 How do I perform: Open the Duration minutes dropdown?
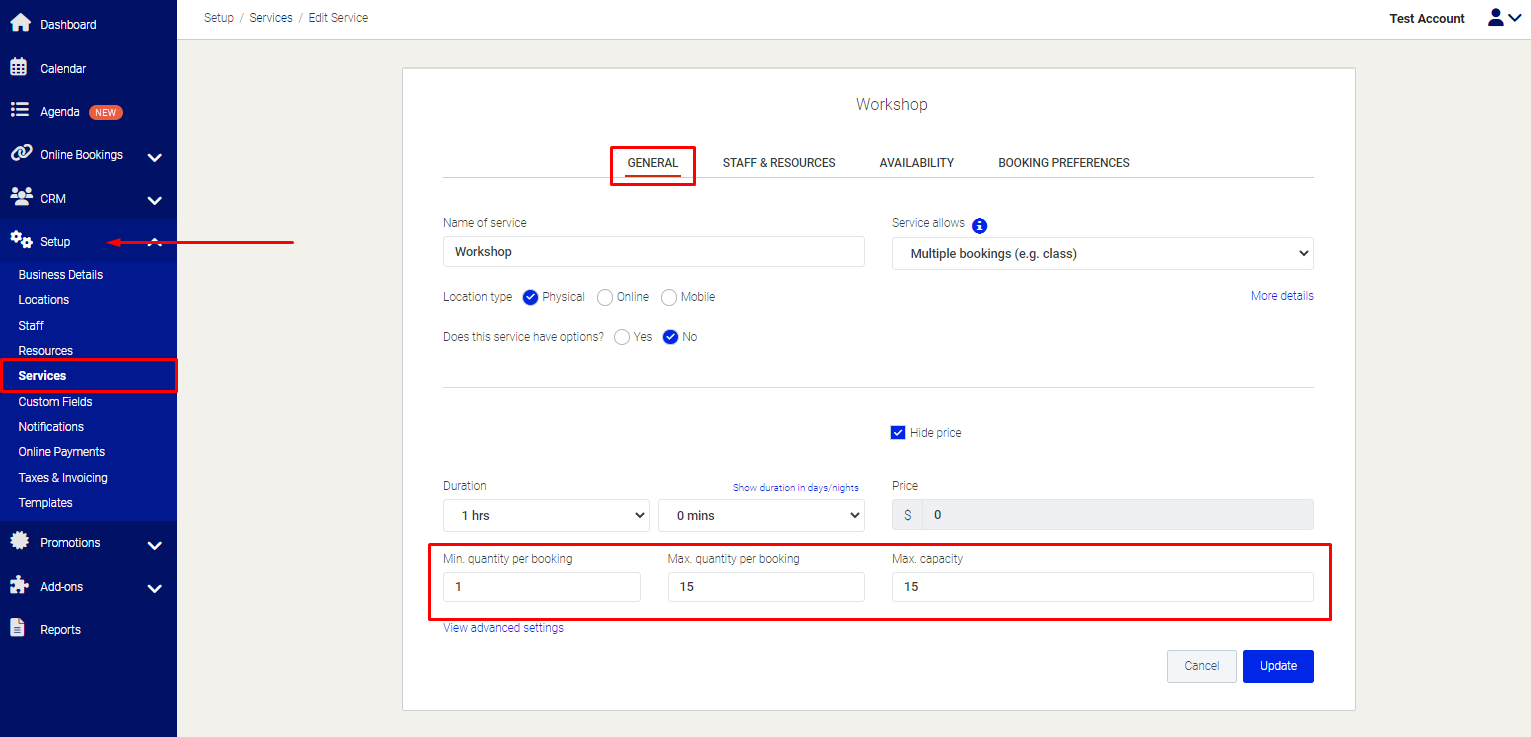(760, 516)
